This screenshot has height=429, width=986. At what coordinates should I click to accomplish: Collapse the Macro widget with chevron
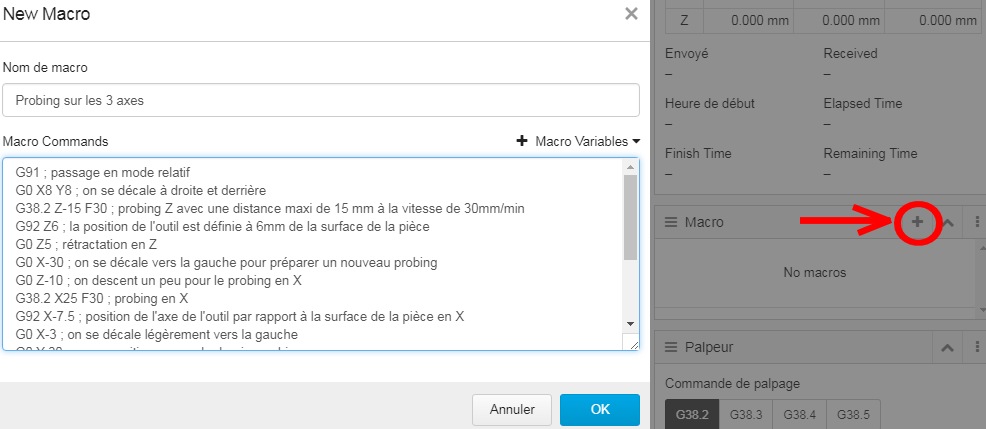948,222
